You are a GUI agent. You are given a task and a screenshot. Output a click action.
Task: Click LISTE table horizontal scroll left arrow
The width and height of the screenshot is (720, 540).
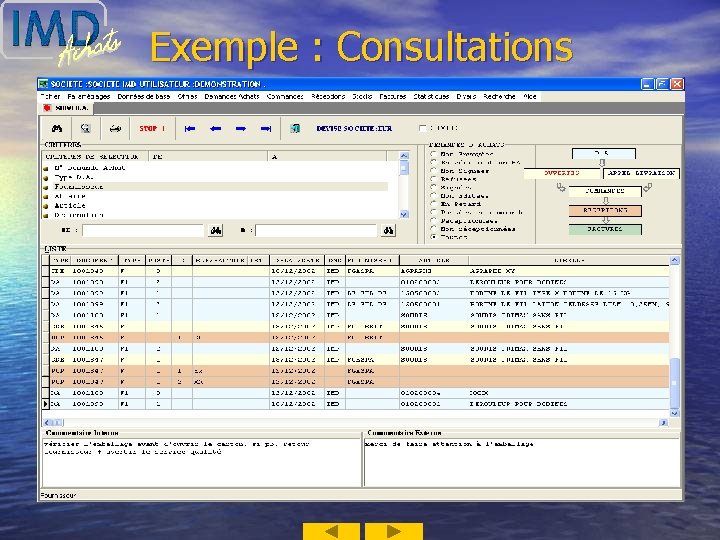[x=47, y=422]
